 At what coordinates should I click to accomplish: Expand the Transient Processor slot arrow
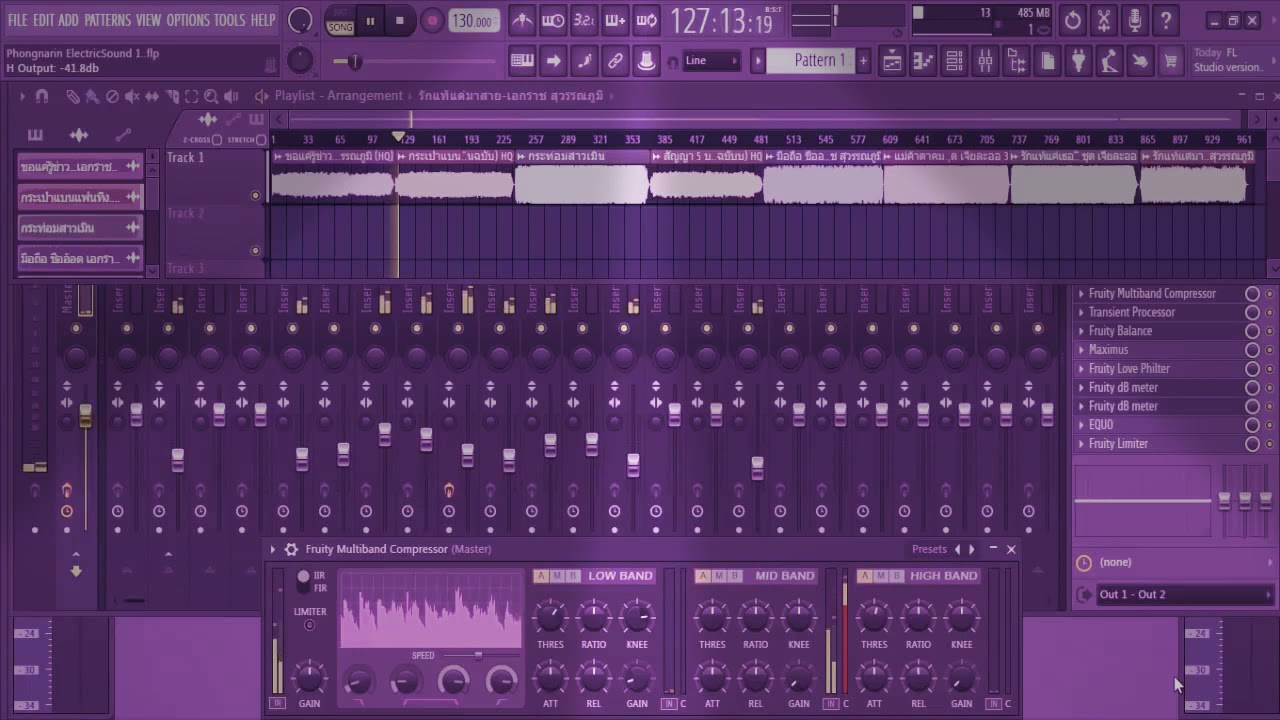point(1081,312)
